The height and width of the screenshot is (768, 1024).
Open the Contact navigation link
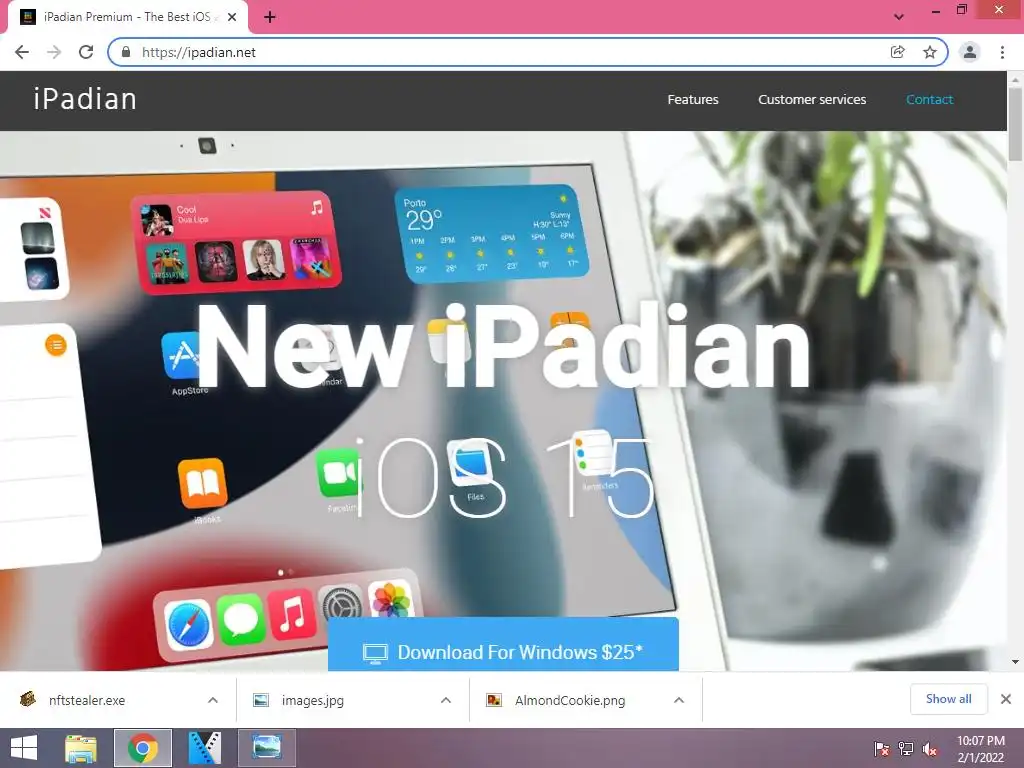929,99
